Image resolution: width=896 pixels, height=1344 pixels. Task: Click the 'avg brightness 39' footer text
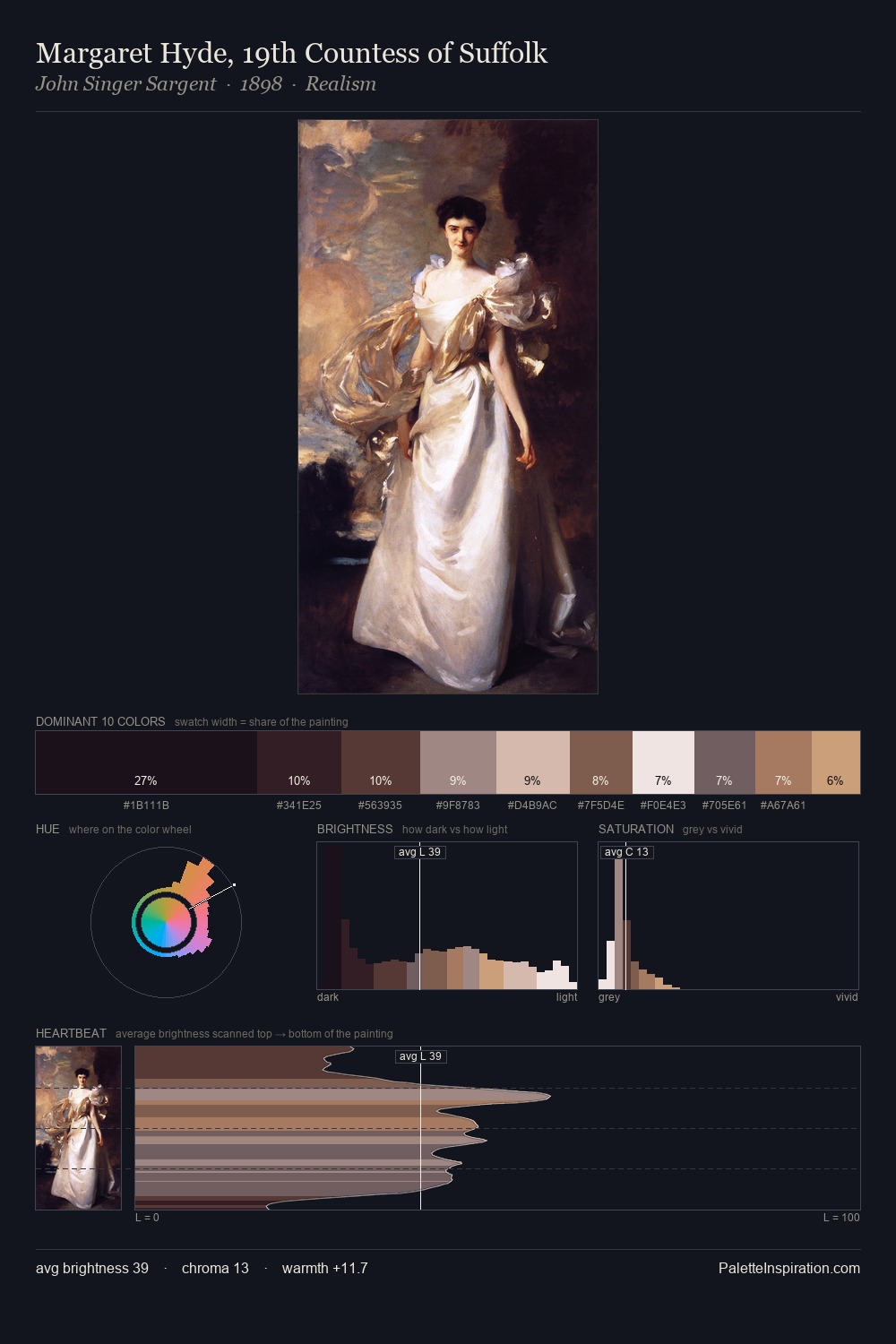92,1268
